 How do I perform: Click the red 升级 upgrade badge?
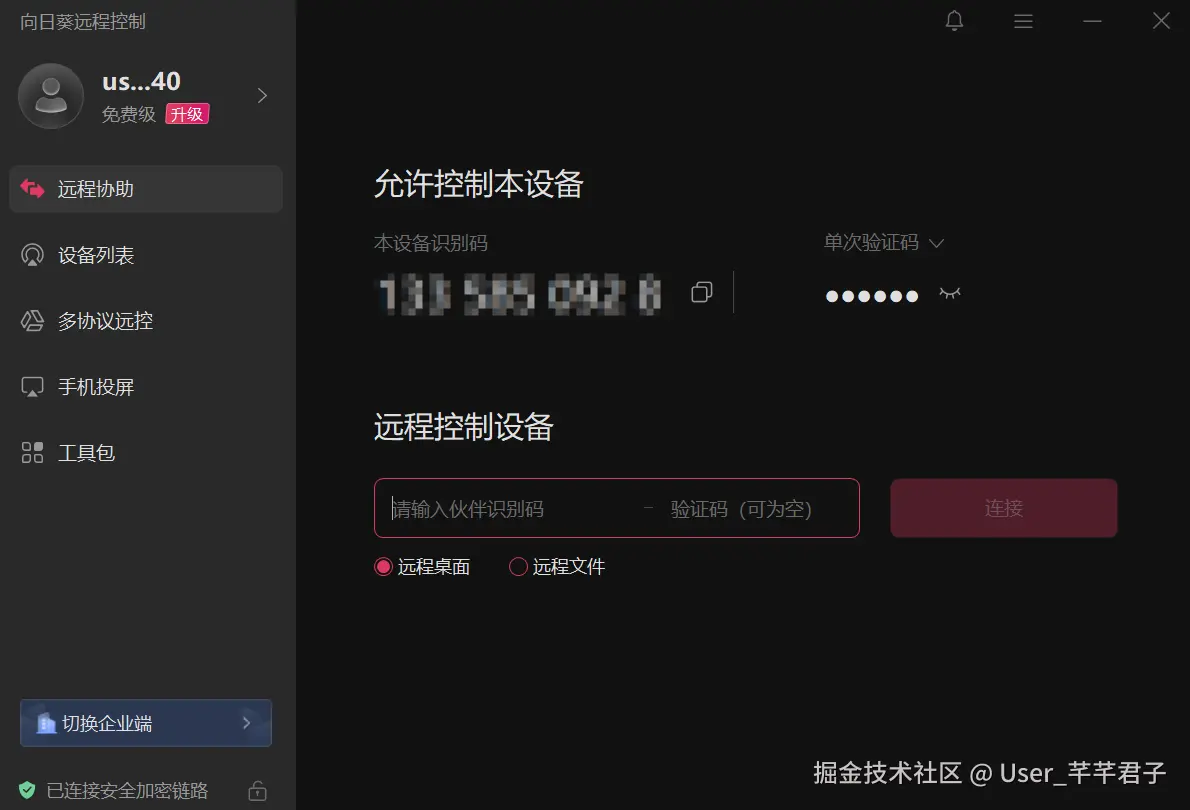point(187,114)
